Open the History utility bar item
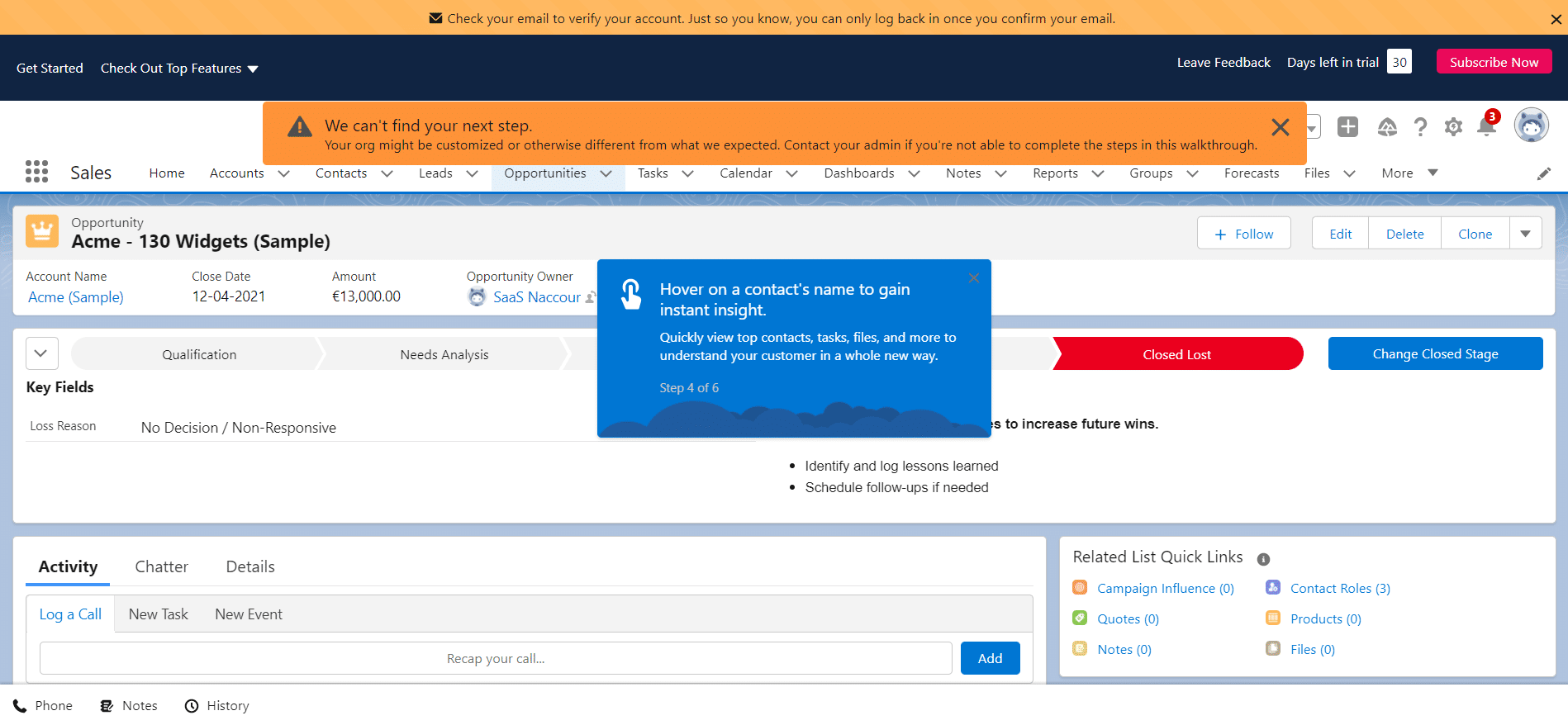This screenshot has height=725, width=1568. (216, 706)
